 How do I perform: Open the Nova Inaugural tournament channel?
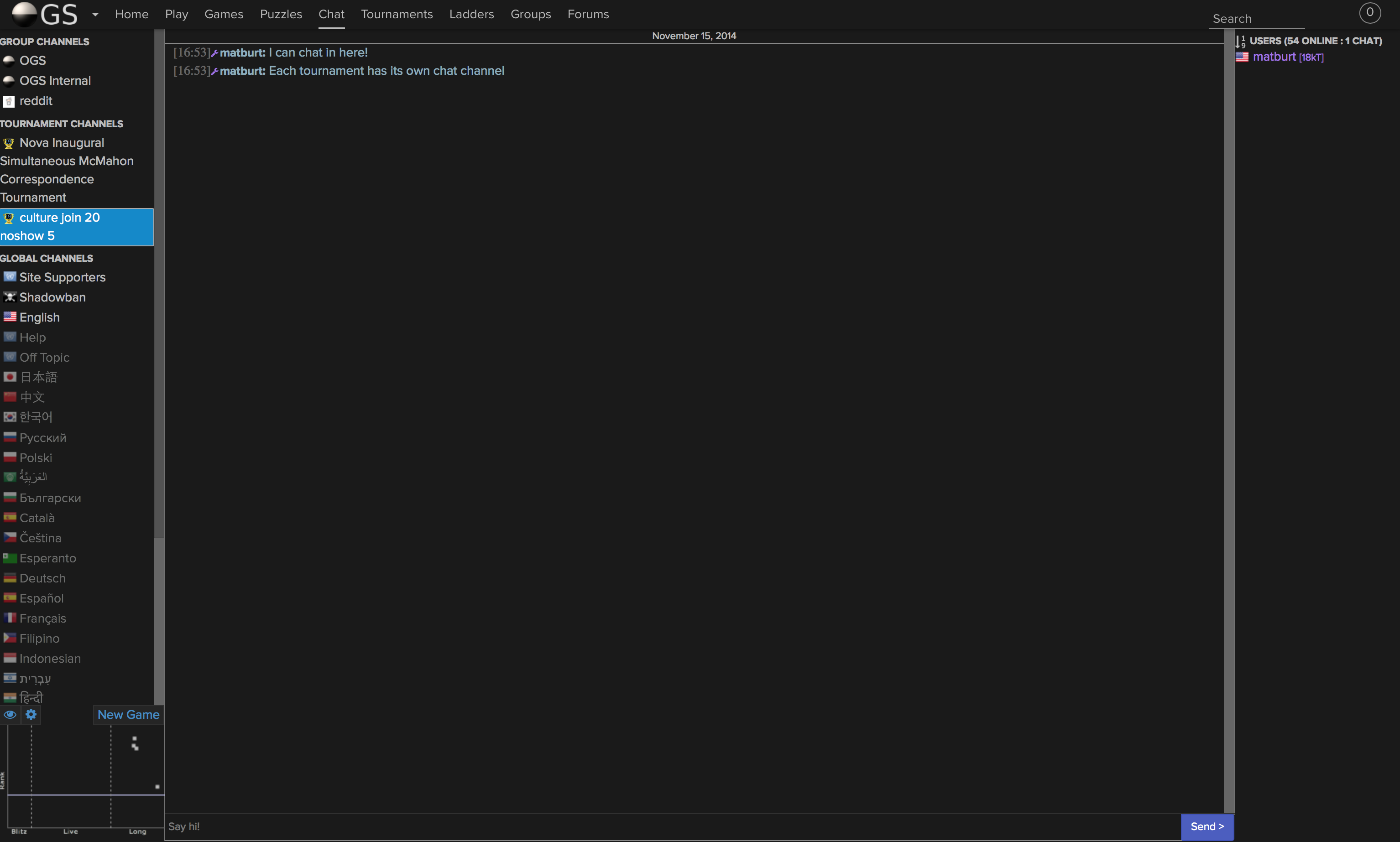click(61, 143)
